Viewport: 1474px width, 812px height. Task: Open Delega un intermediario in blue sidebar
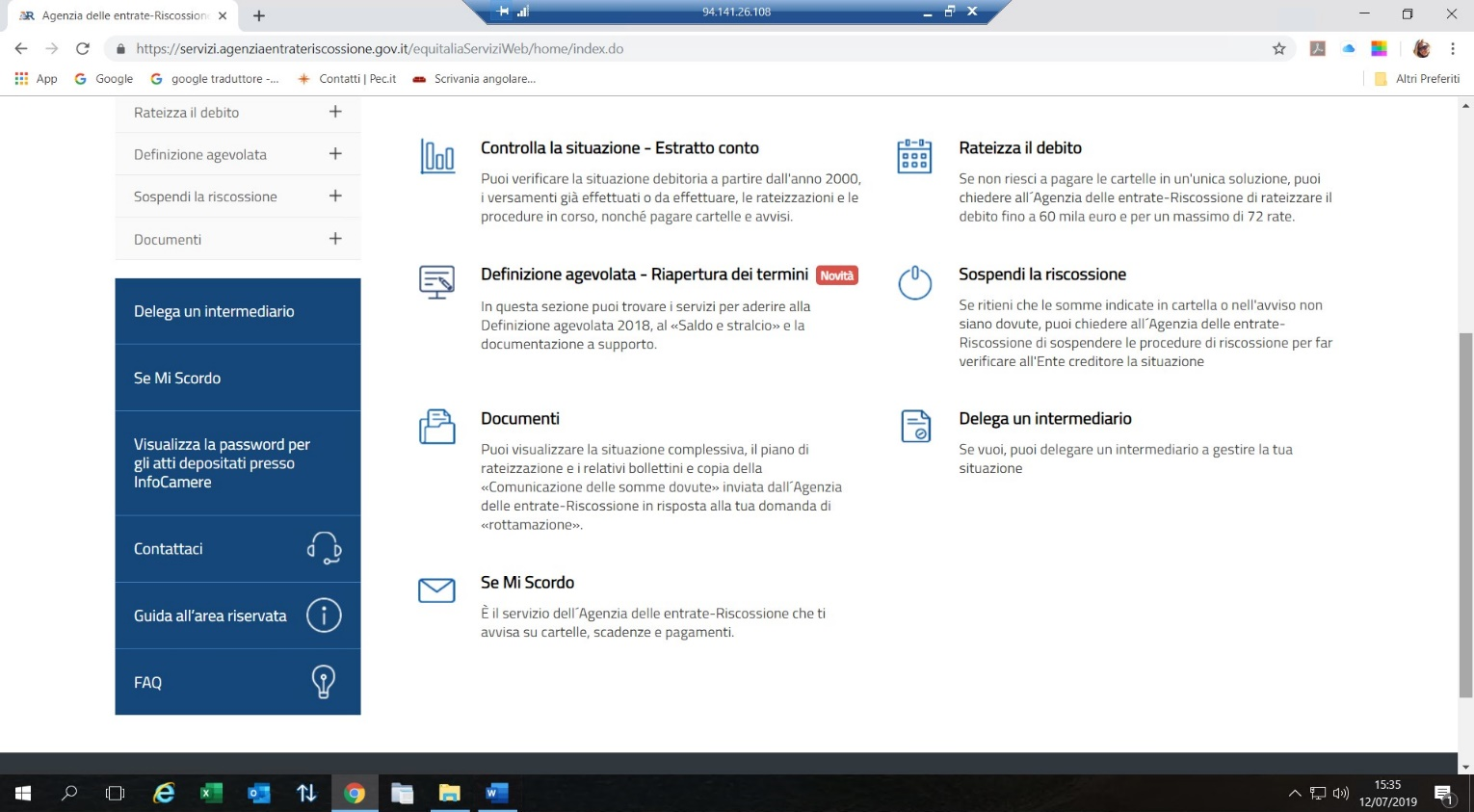[x=214, y=311]
